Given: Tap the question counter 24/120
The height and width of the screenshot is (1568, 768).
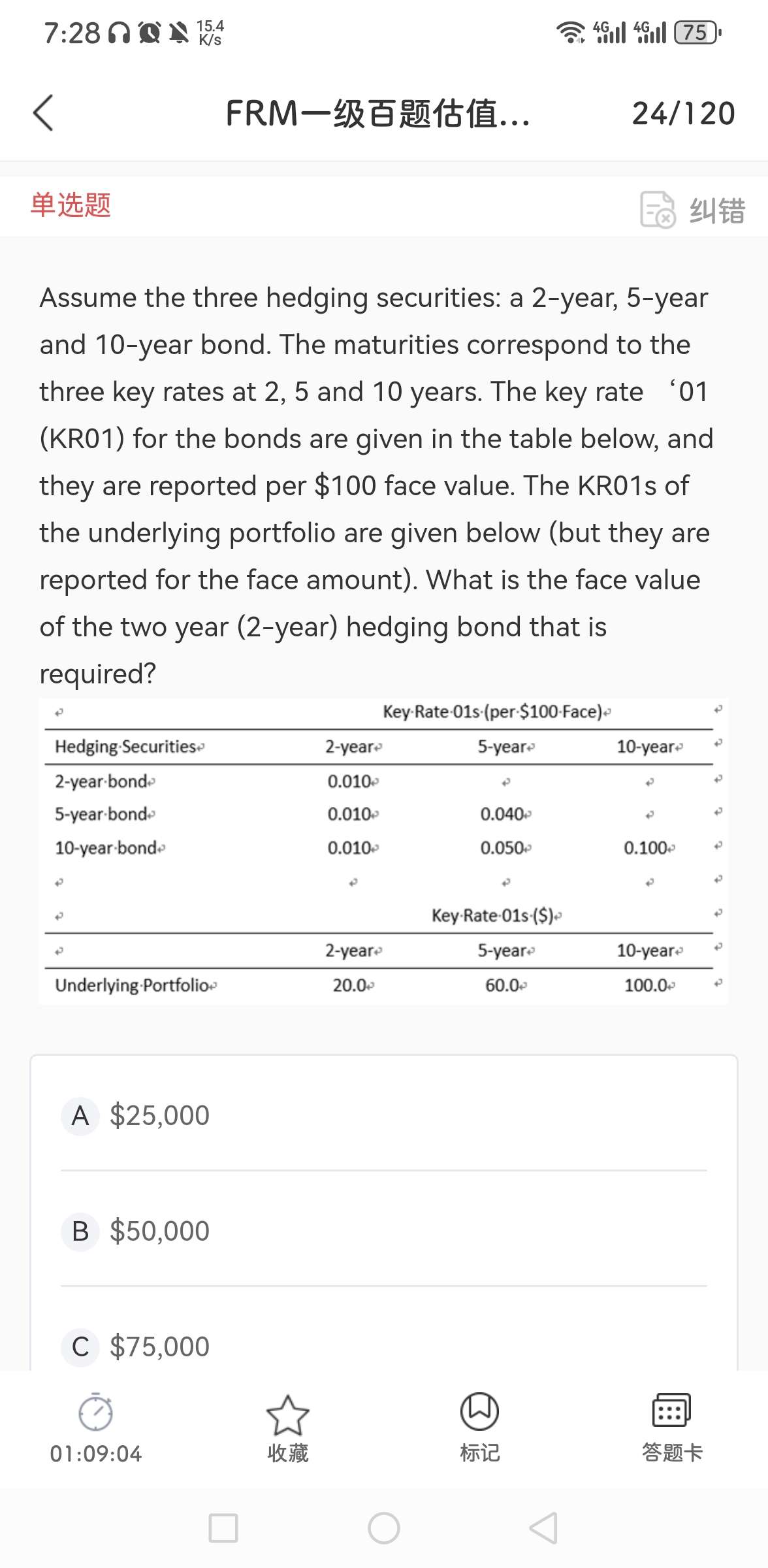Looking at the screenshot, I should (683, 114).
